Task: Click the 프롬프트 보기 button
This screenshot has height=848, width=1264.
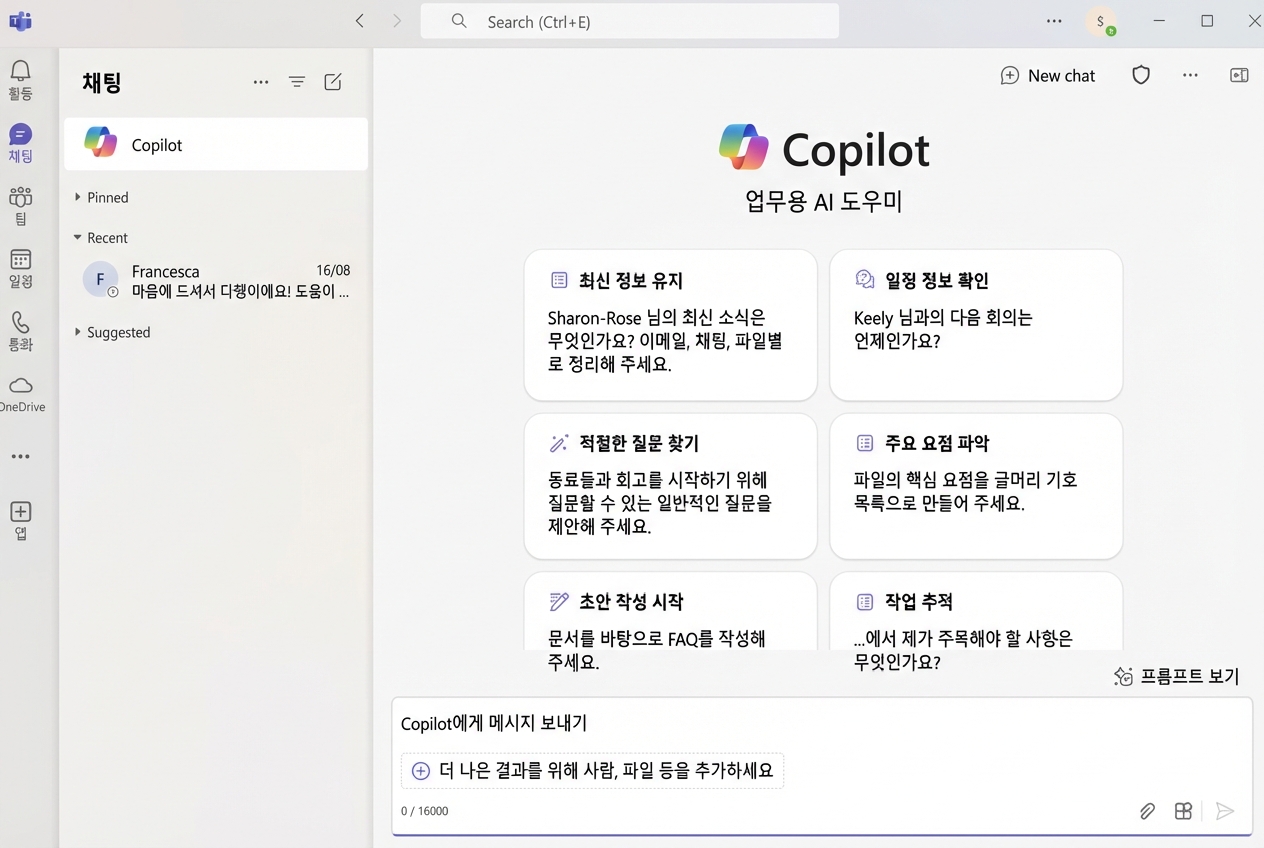Action: click(1177, 676)
